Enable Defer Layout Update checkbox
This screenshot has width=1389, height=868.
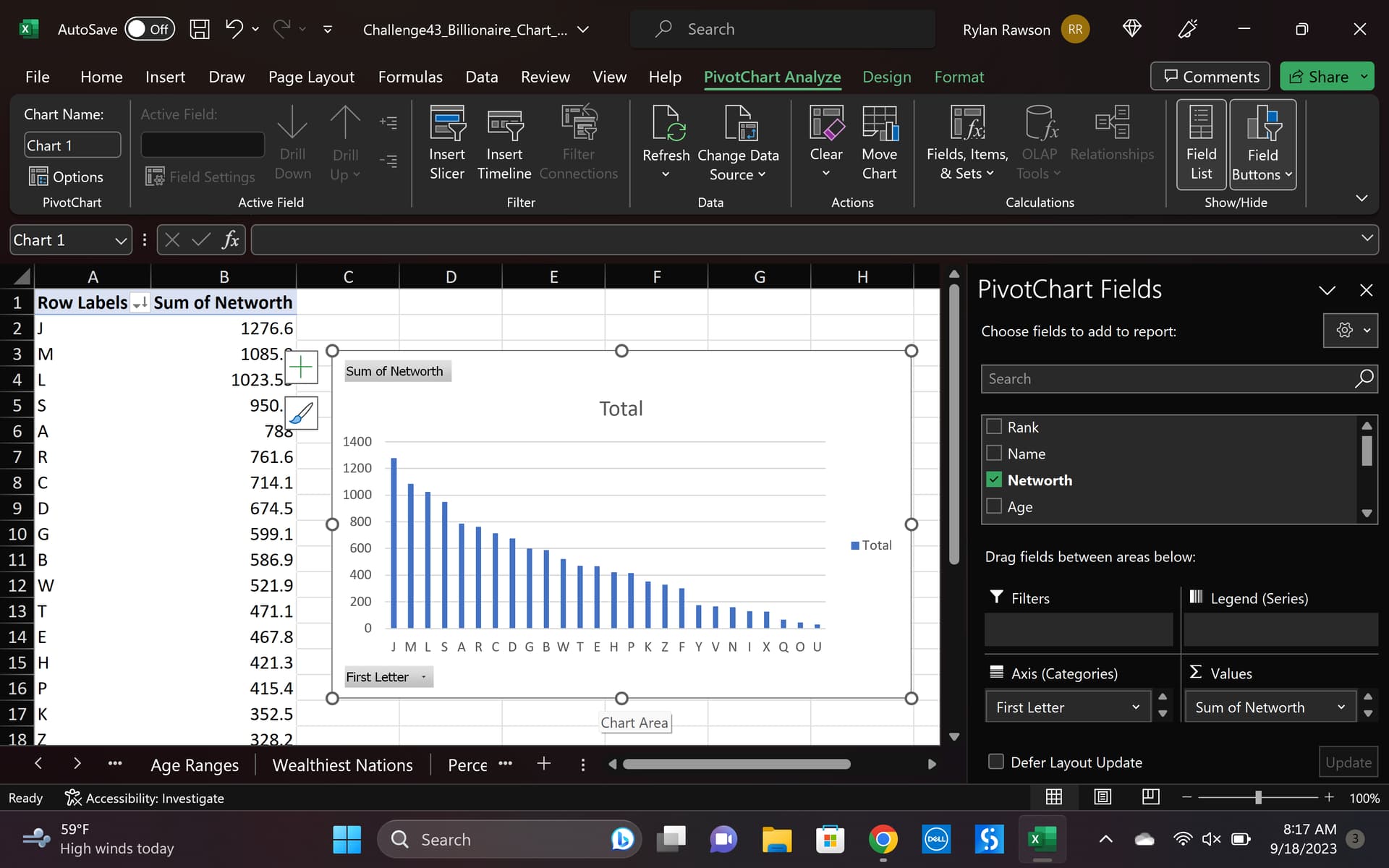(996, 762)
